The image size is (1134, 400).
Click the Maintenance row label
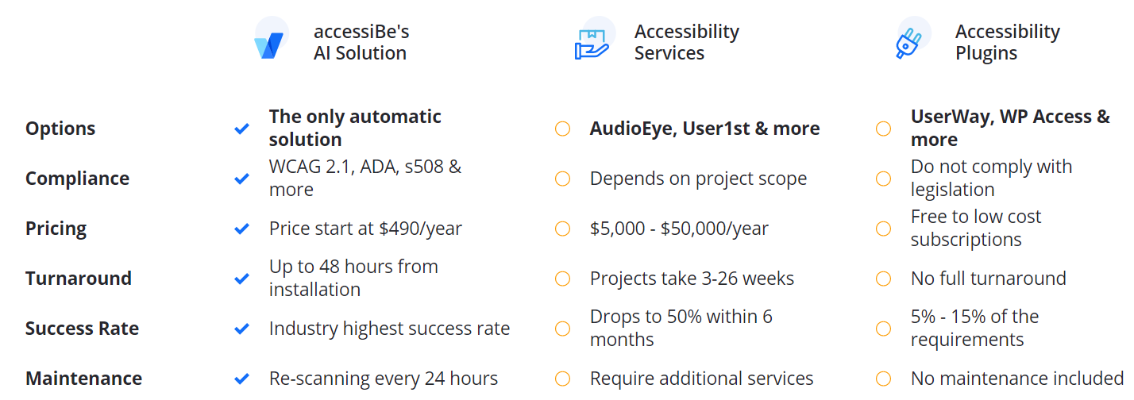(84, 378)
